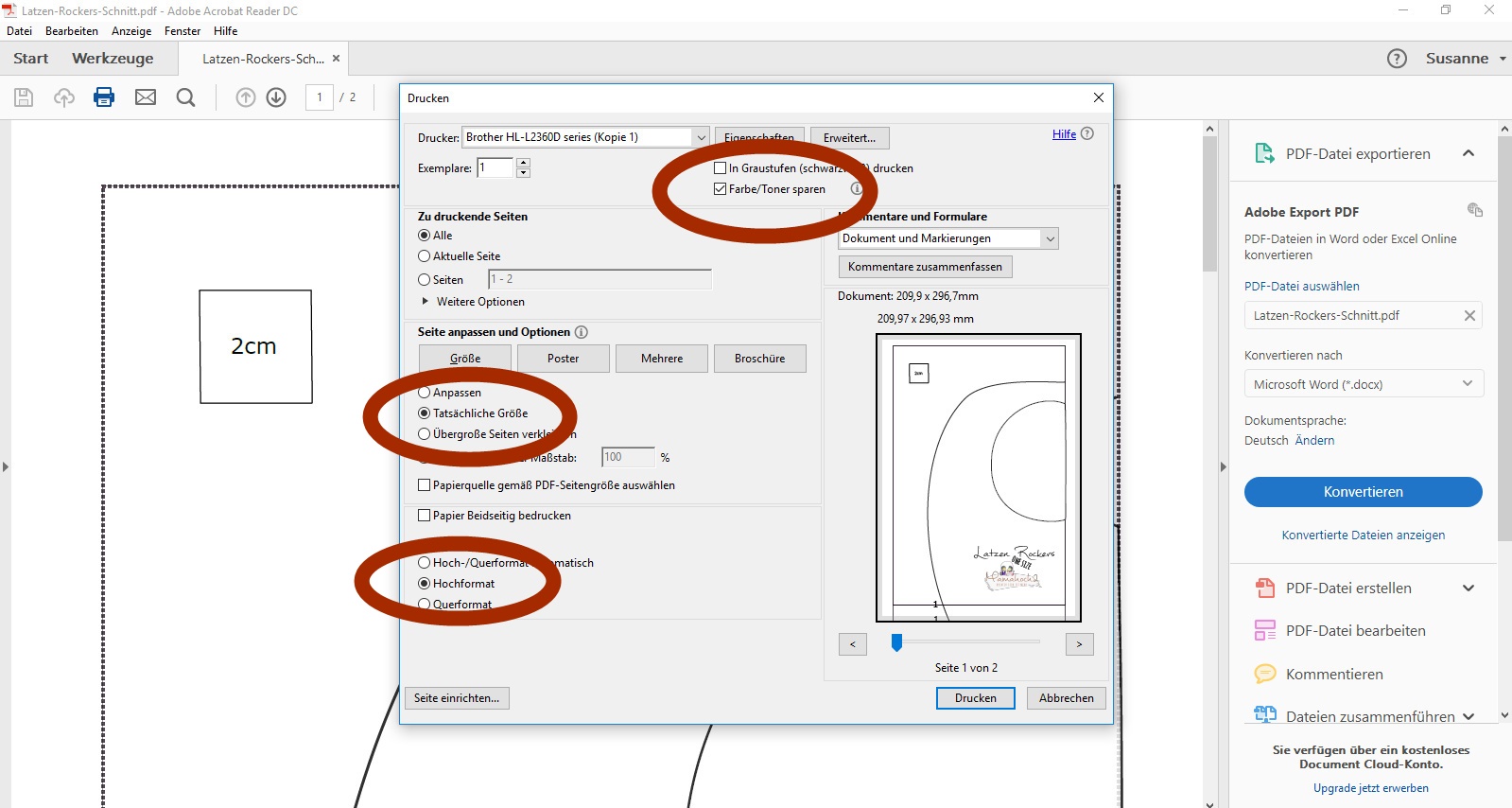
Task: Remove Latzen-Rockers-Schnitt.pdf with the X icon
Action: pos(1469,316)
